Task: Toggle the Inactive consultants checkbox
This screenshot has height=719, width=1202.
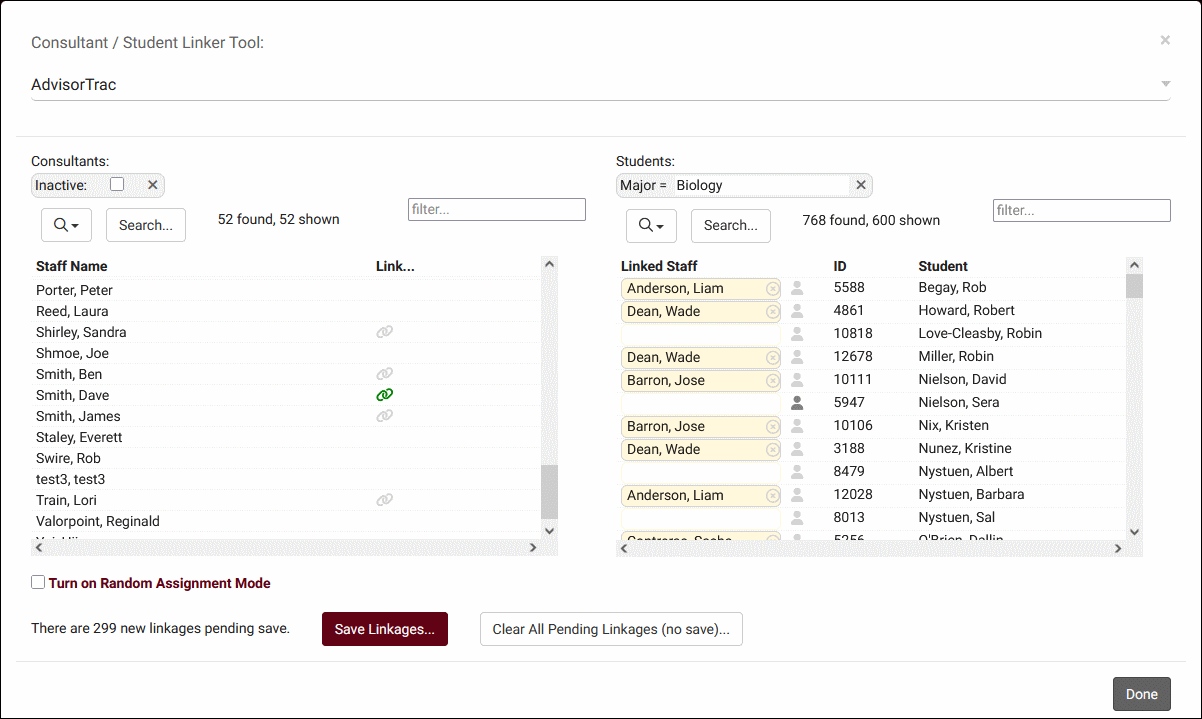Action: pyautogui.click(x=117, y=184)
